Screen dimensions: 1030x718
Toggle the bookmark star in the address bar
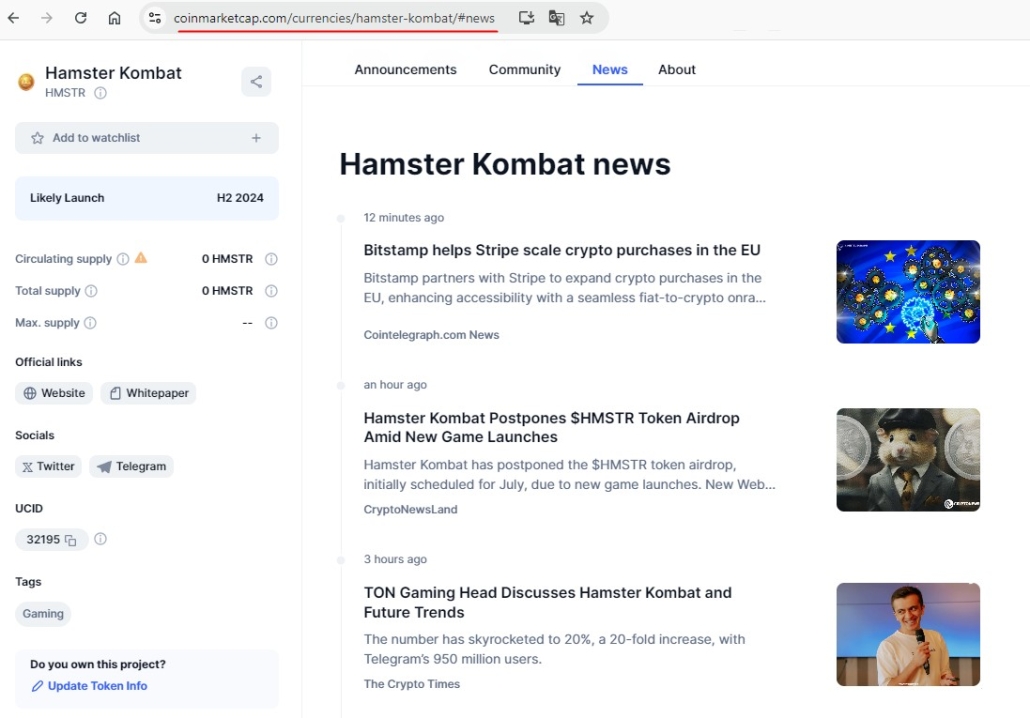(587, 18)
